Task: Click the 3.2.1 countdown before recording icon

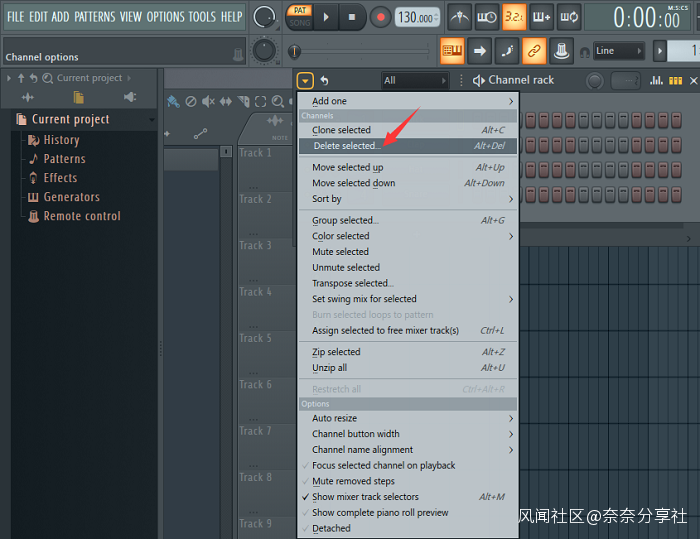Action: 514,17
